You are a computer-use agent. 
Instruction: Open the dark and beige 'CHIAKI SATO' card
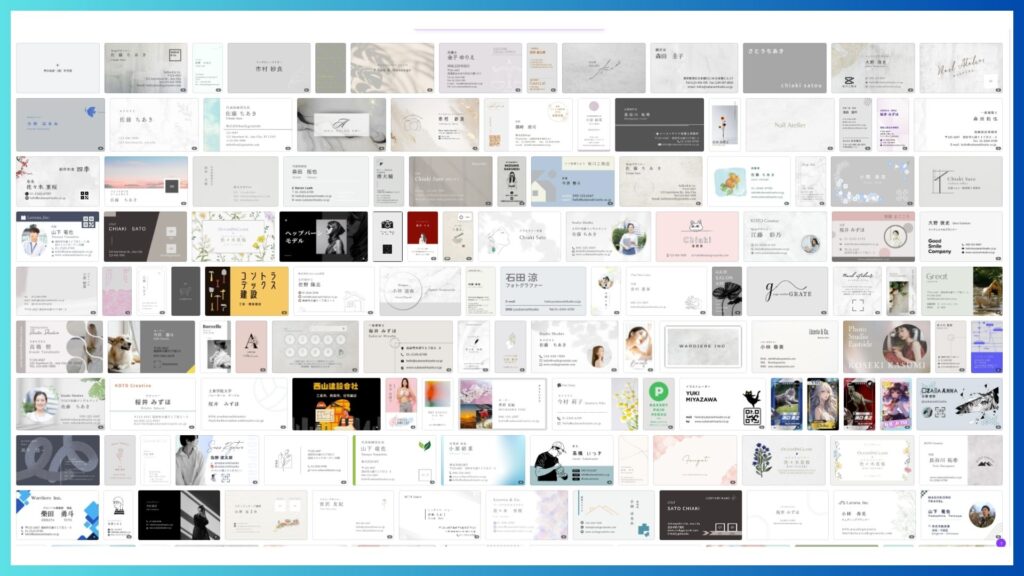click(145, 236)
